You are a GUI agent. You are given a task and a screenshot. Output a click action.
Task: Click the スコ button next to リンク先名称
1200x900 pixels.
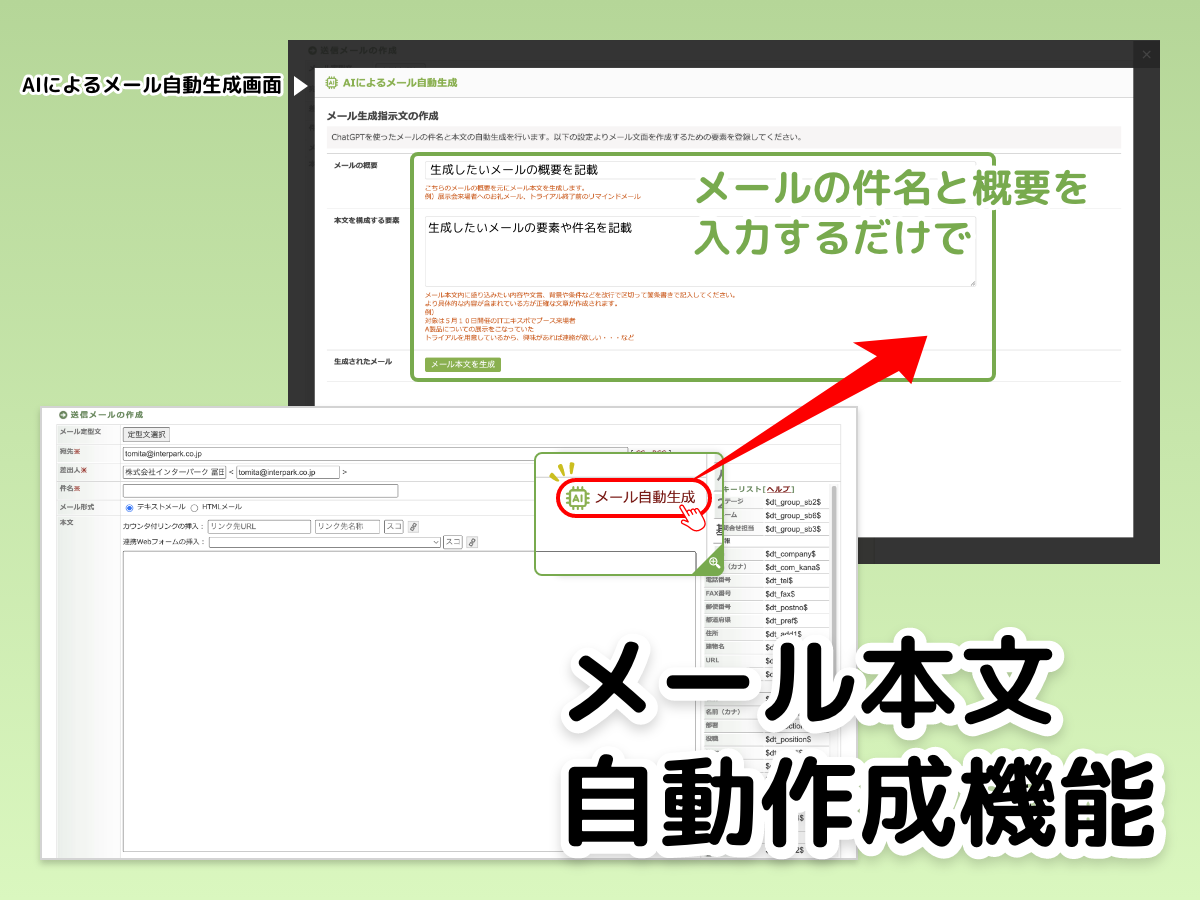click(394, 527)
